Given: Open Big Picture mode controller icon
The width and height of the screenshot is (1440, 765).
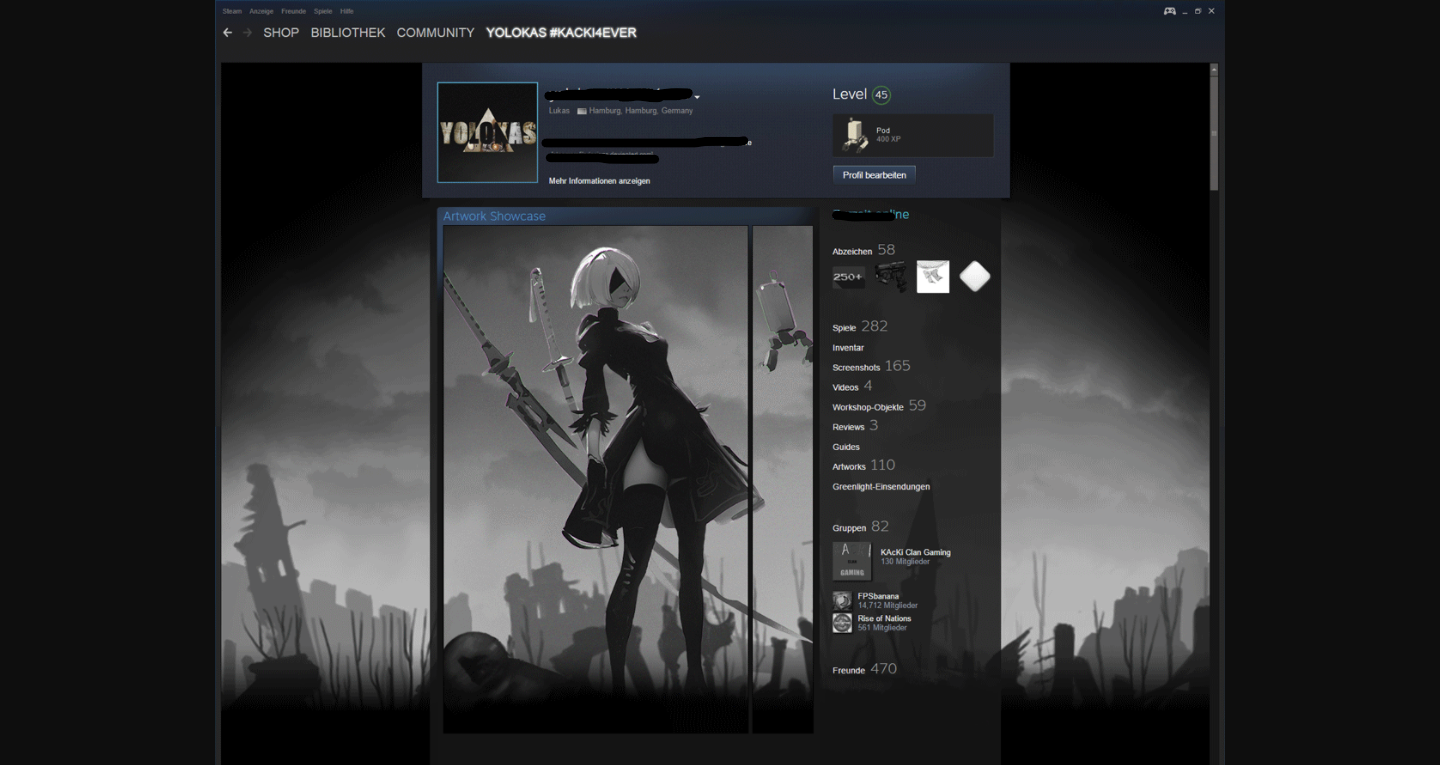Looking at the screenshot, I should point(1169,11).
